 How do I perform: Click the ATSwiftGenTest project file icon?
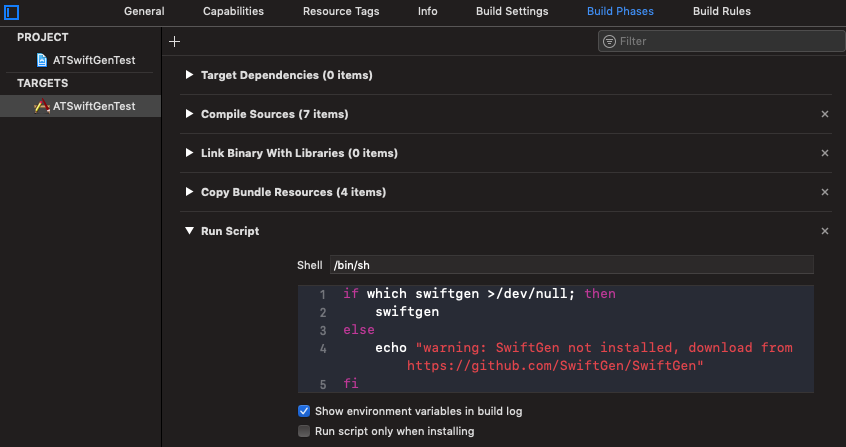tap(42, 60)
